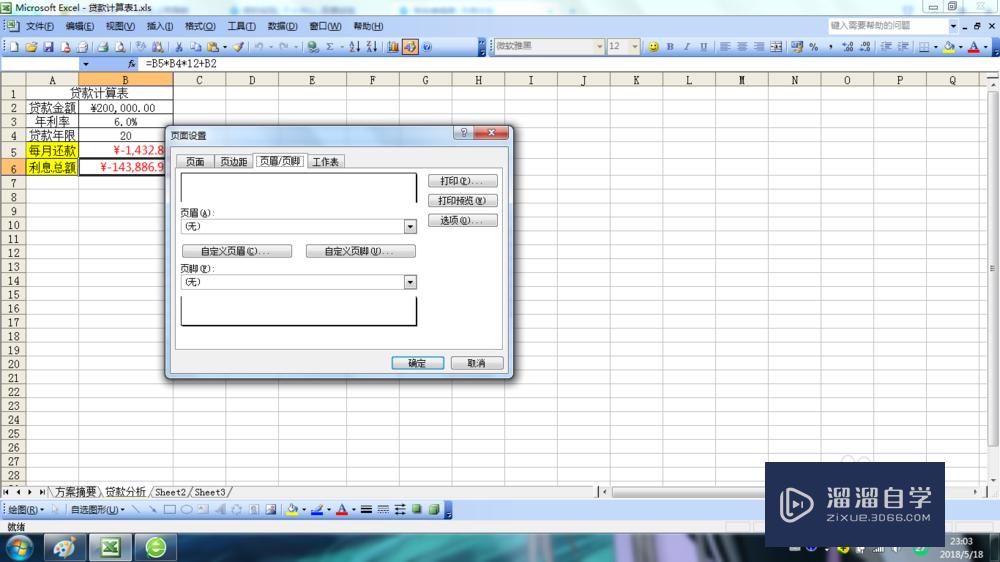Click the Copy icon in toolbar
The width and height of the screenshot is (1000, 562).
pyautogui.click(x=196, y=47)
